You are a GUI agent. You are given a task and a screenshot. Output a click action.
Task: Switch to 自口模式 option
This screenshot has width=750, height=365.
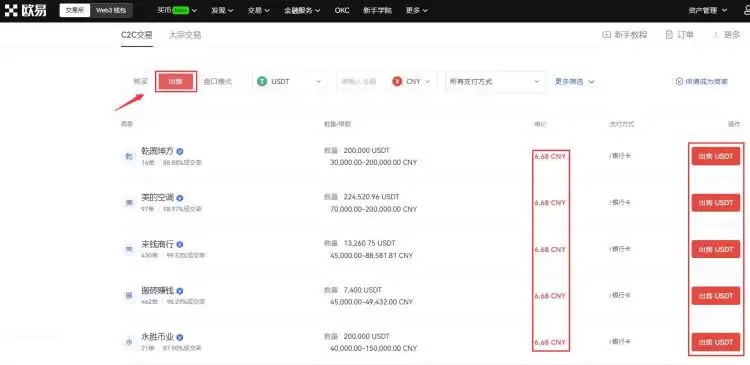[x=218, y=82]
